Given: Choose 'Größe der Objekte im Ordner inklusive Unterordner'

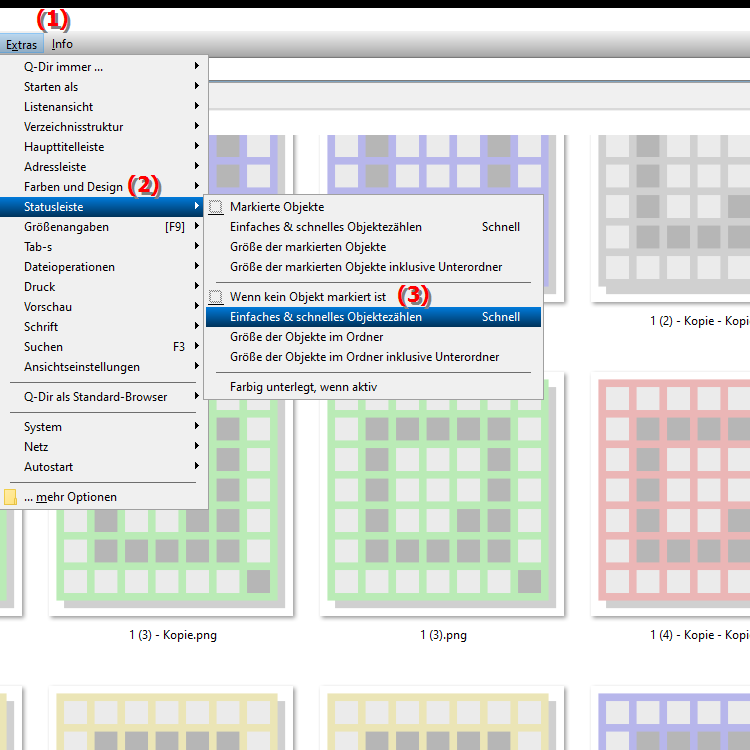Looking at the screenshot, I should click(x=374, y=357).
